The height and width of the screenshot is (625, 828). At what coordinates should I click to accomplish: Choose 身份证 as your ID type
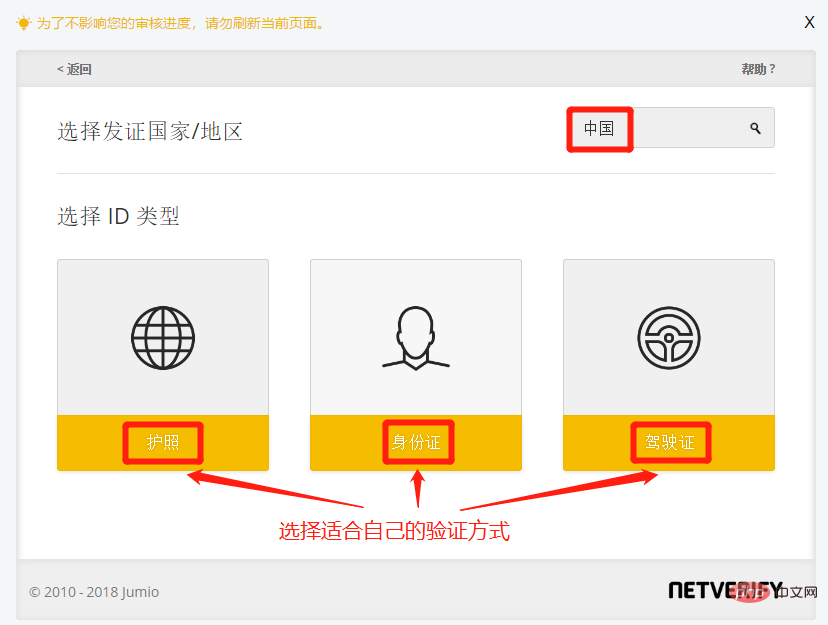[415, 441]
